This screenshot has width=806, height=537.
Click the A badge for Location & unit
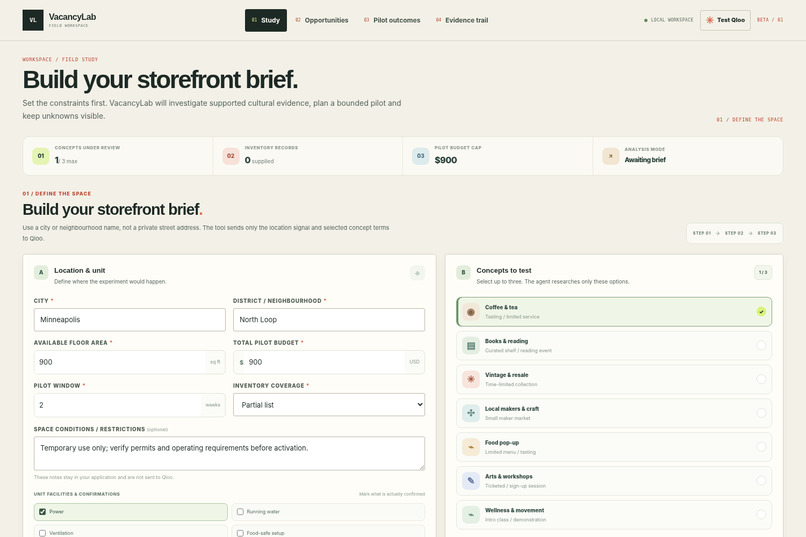pyautogui.click(x=41, y=272)
